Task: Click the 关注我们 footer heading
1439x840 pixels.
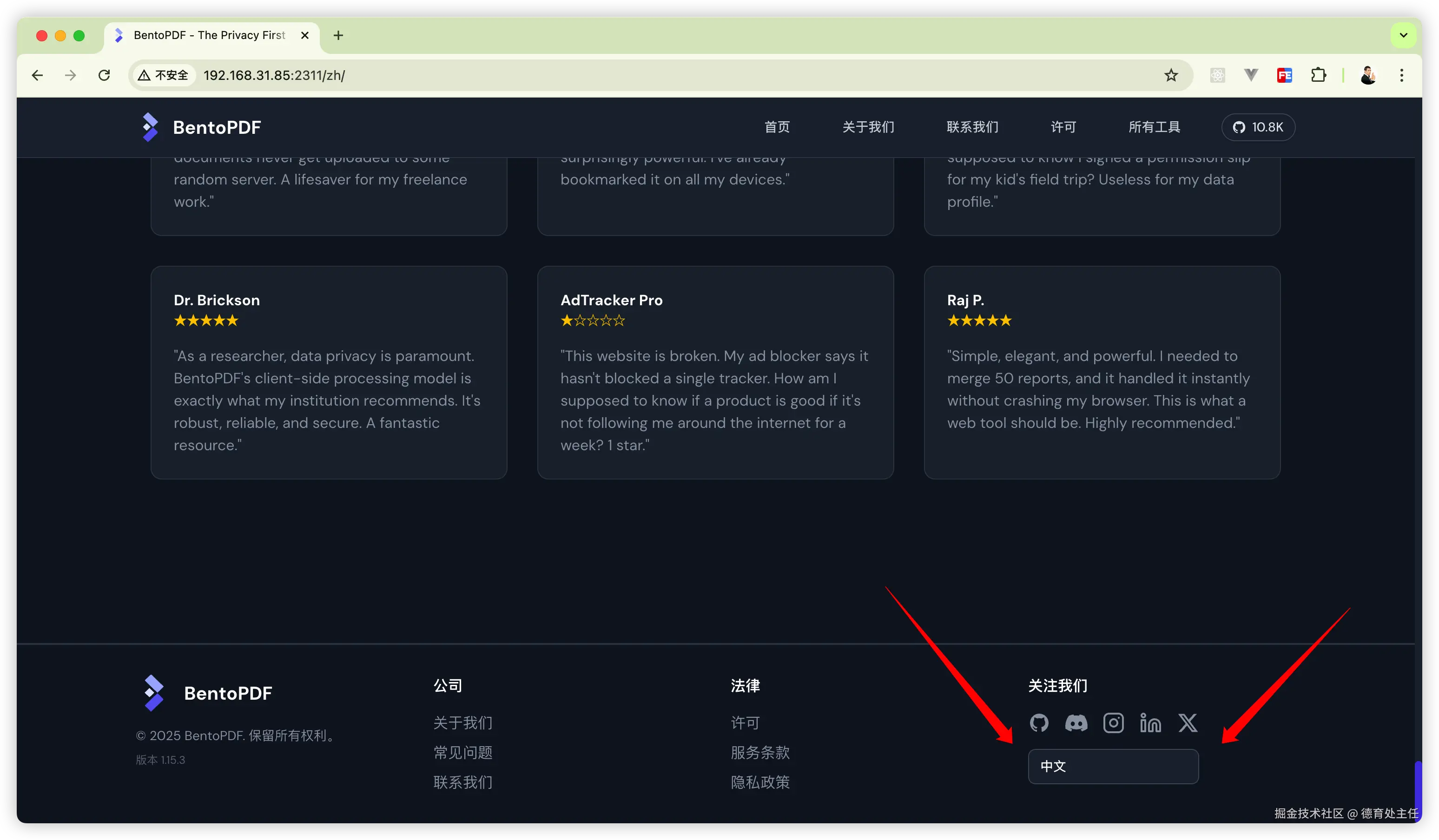Action: coord(1057,685)
